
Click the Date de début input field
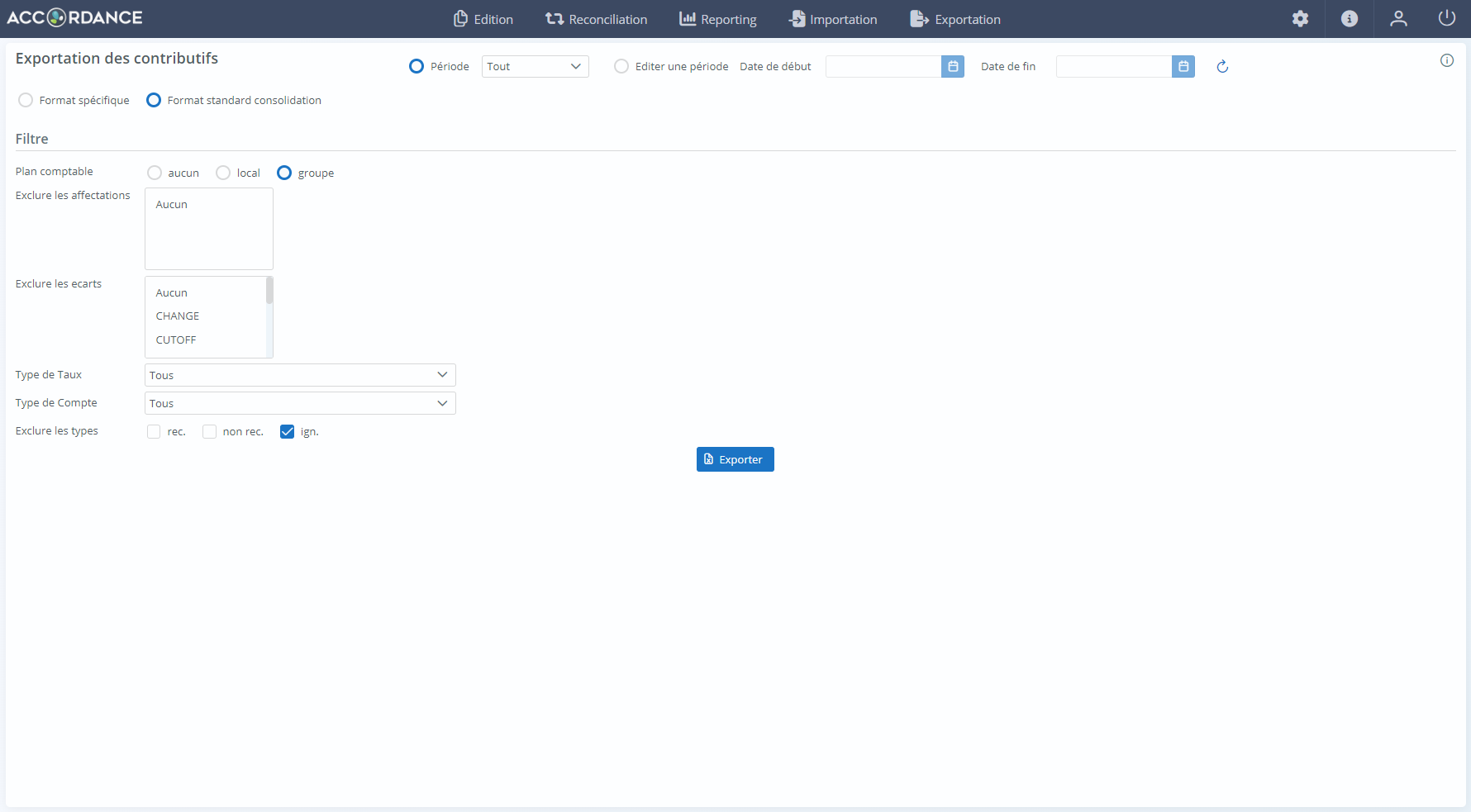(x=883, y=66)
